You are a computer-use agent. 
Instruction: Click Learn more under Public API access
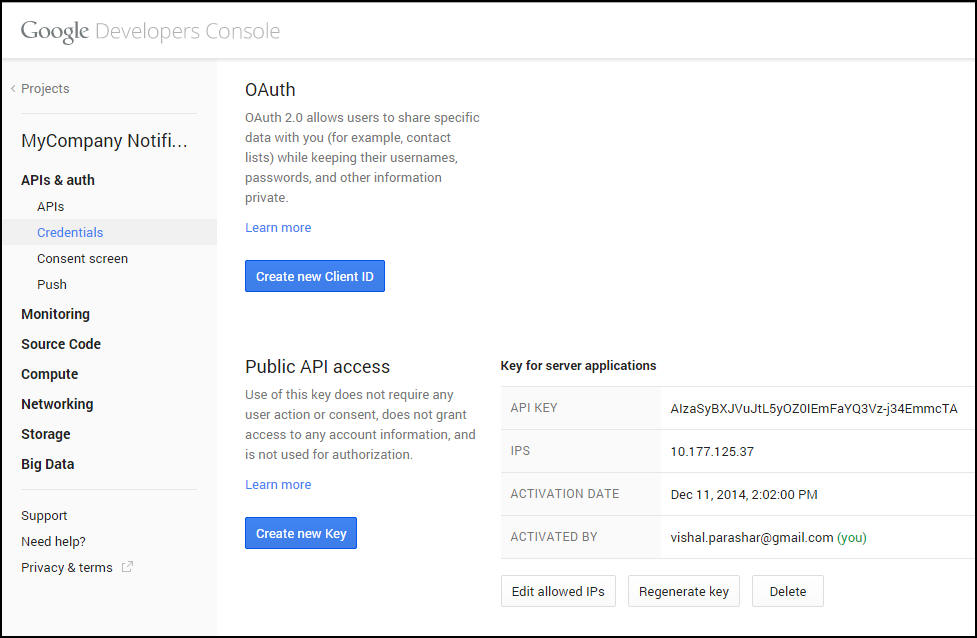(278, 485)
